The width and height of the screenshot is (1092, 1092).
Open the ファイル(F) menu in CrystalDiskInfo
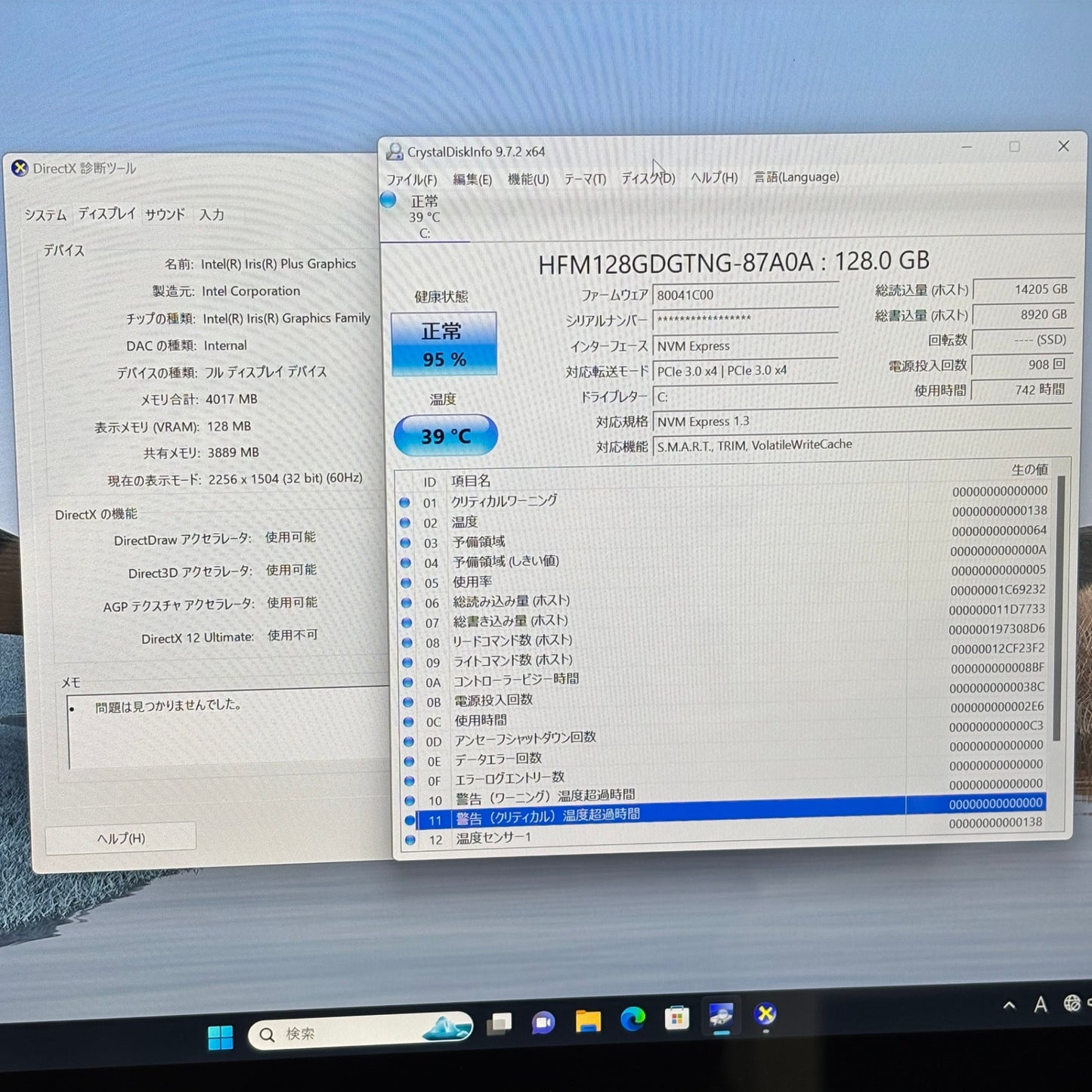(411, 180)
